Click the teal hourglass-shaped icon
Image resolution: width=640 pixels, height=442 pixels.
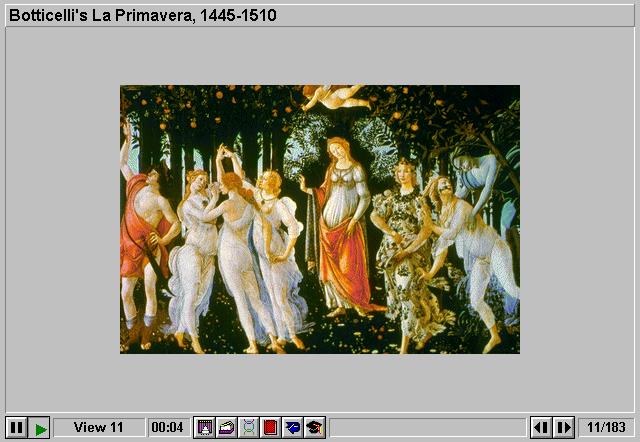[x=249, y=427]
